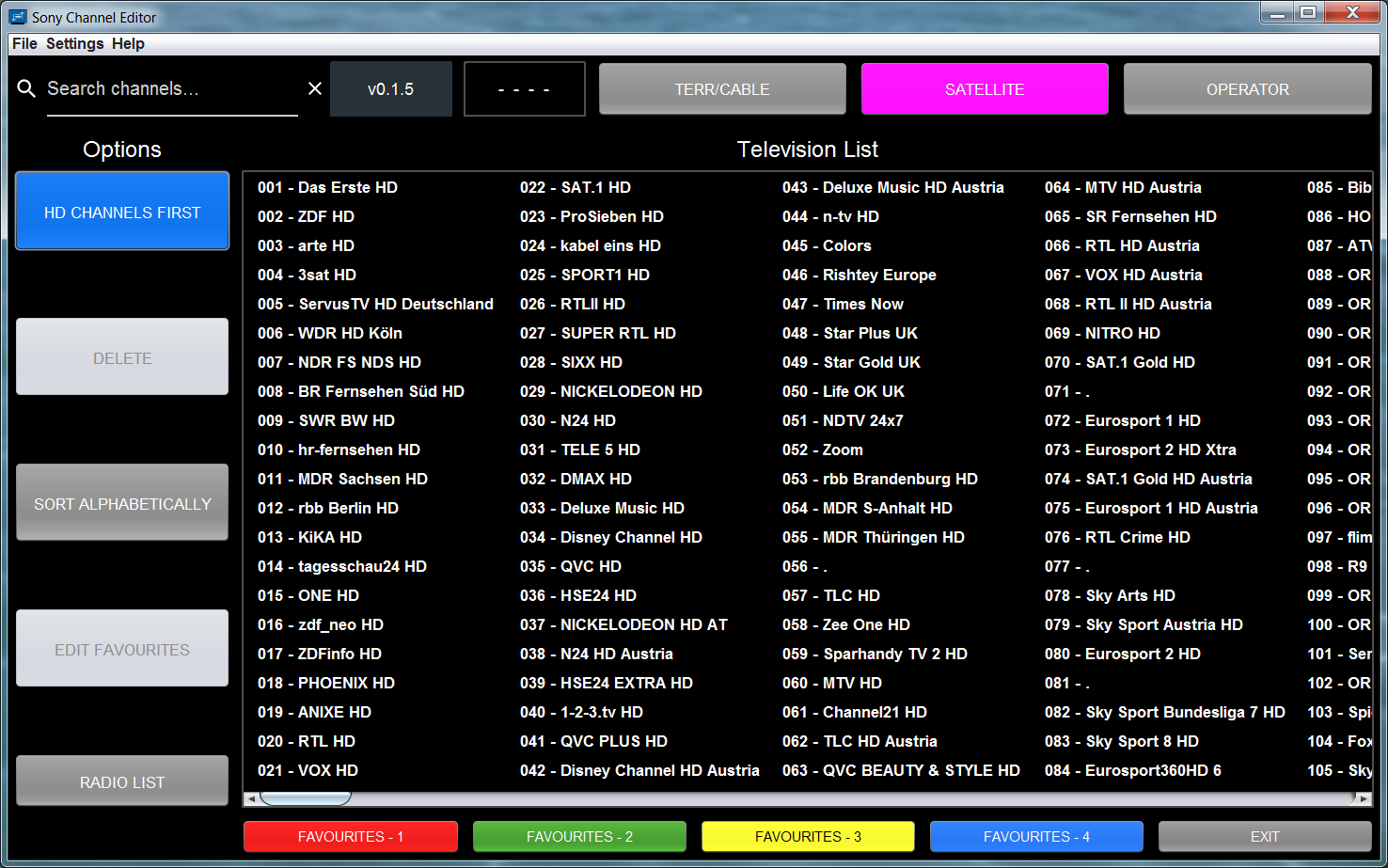Select channel 002 - ZDF HD
Image resolution: width=1388 pixels, height=868 pixels.
pos(306,216)
